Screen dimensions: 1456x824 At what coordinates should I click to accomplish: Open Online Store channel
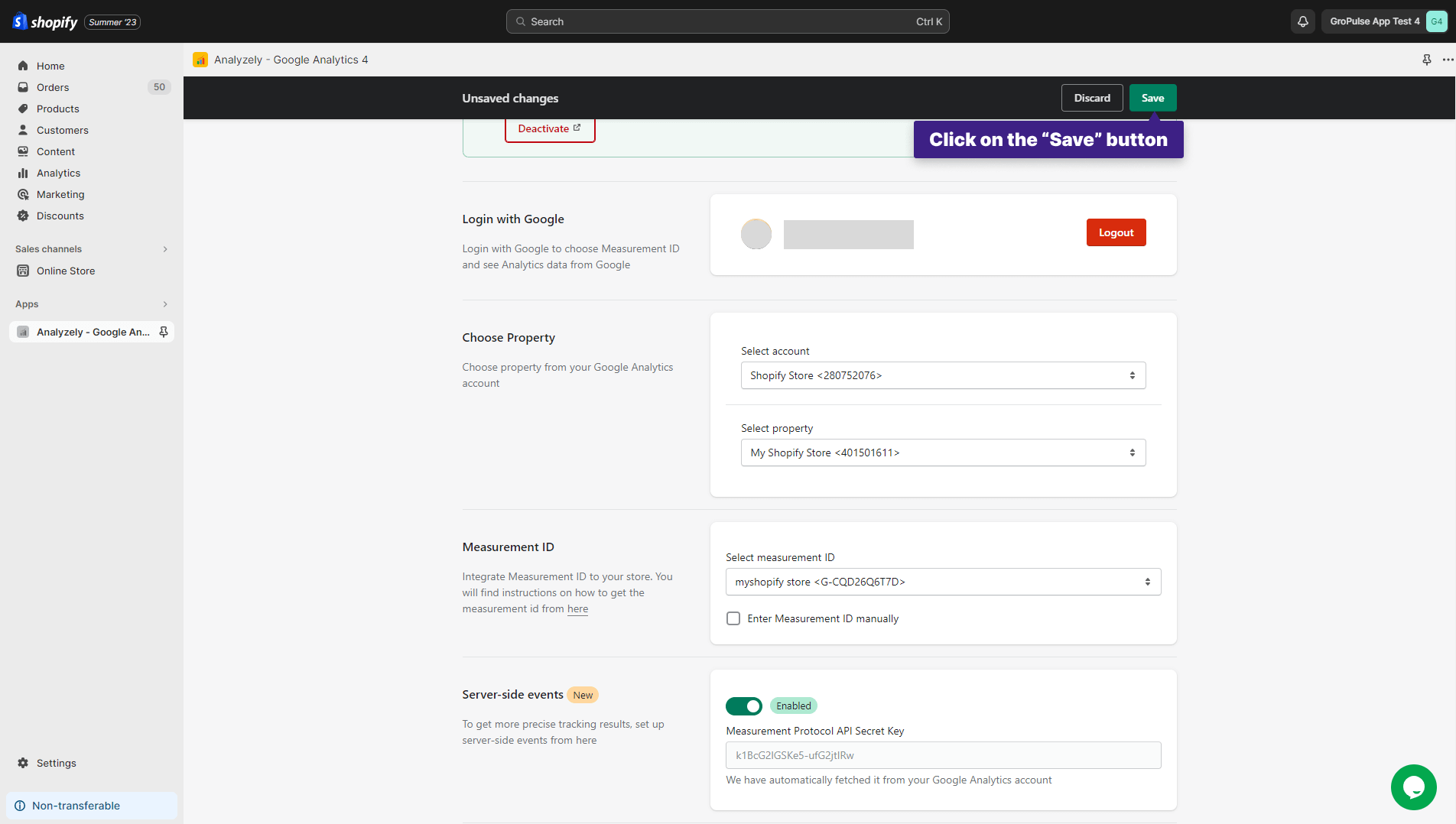66,271
